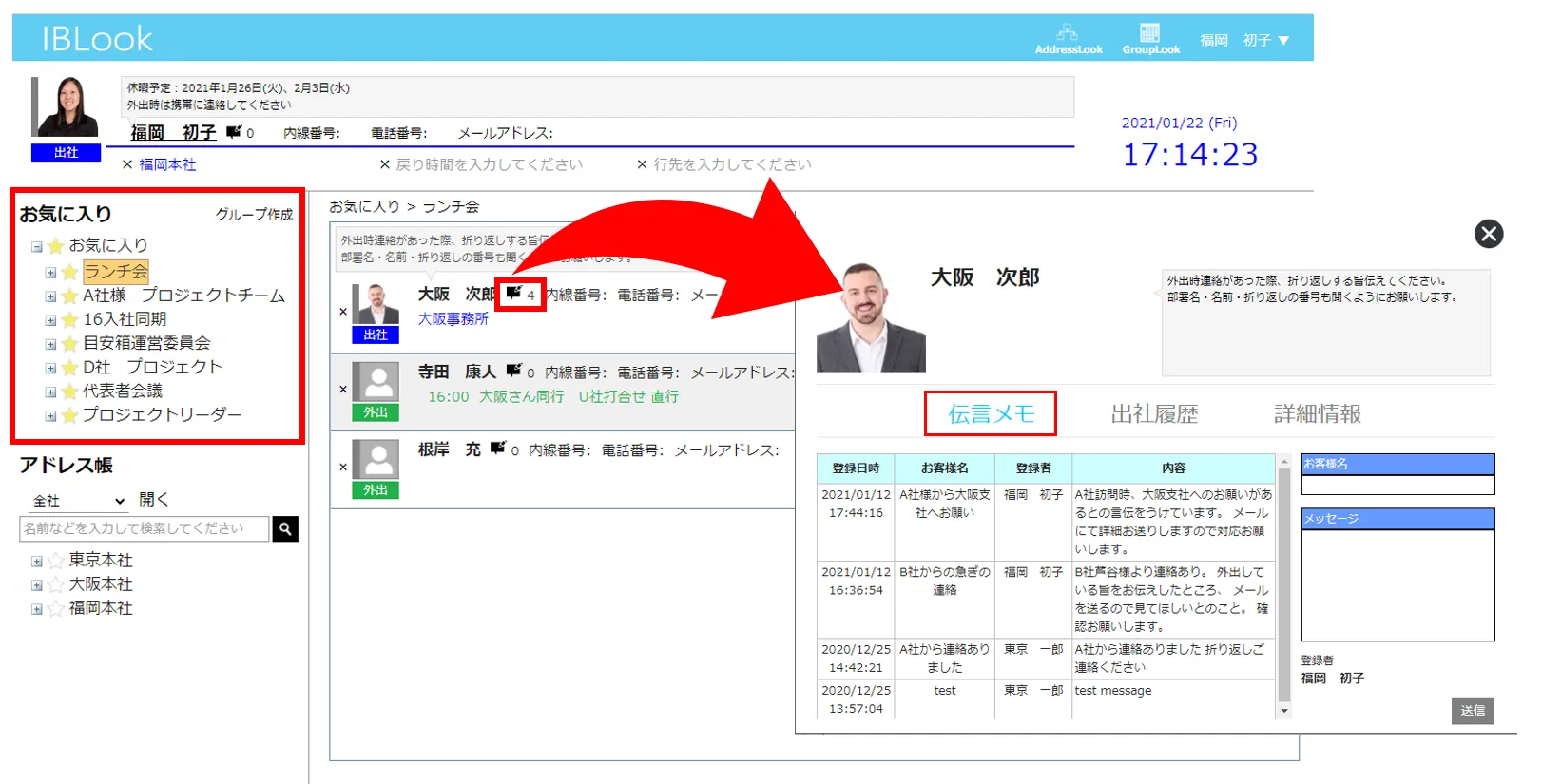Expand the A社様 プロジェクトチーム node

point(50,296)
